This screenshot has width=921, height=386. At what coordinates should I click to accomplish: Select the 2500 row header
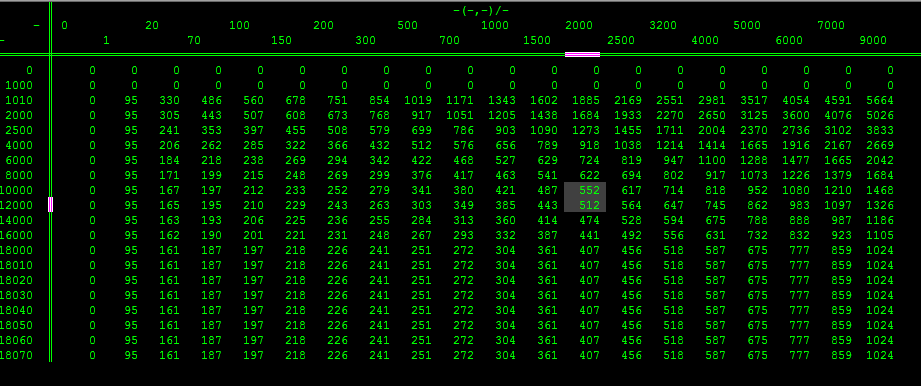19,130
